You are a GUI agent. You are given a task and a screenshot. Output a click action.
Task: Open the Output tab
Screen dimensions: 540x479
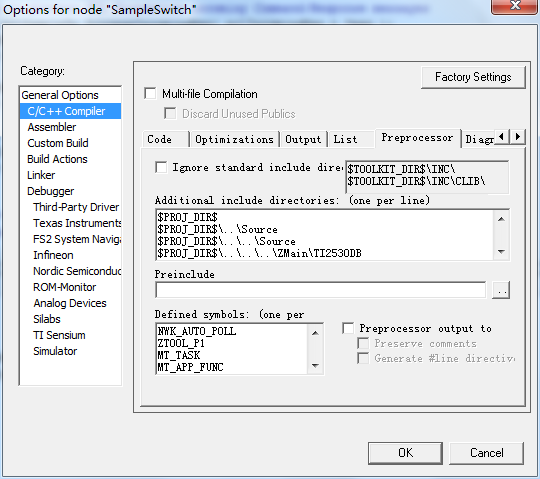click(x=303, y=139)
